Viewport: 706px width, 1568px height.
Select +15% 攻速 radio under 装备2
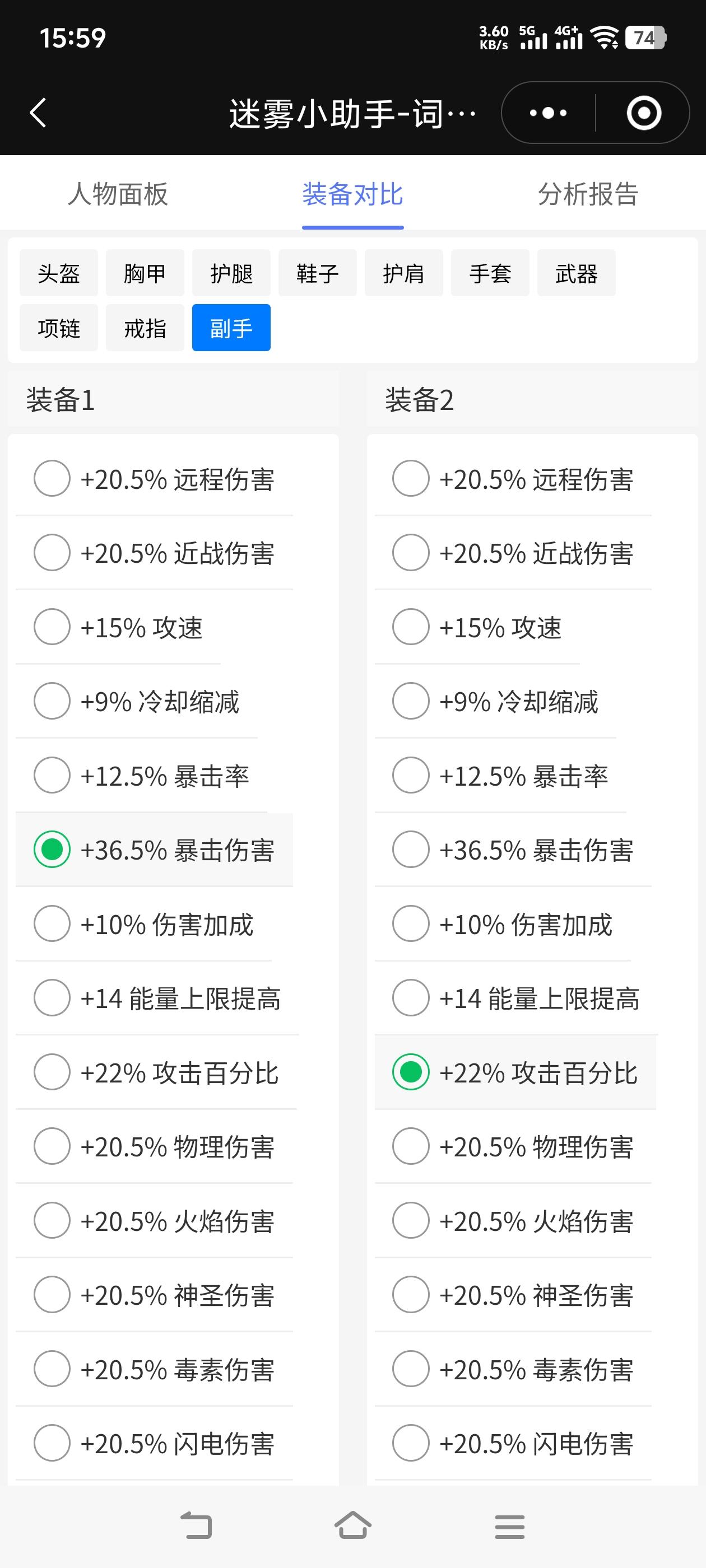tap(477, 627)
